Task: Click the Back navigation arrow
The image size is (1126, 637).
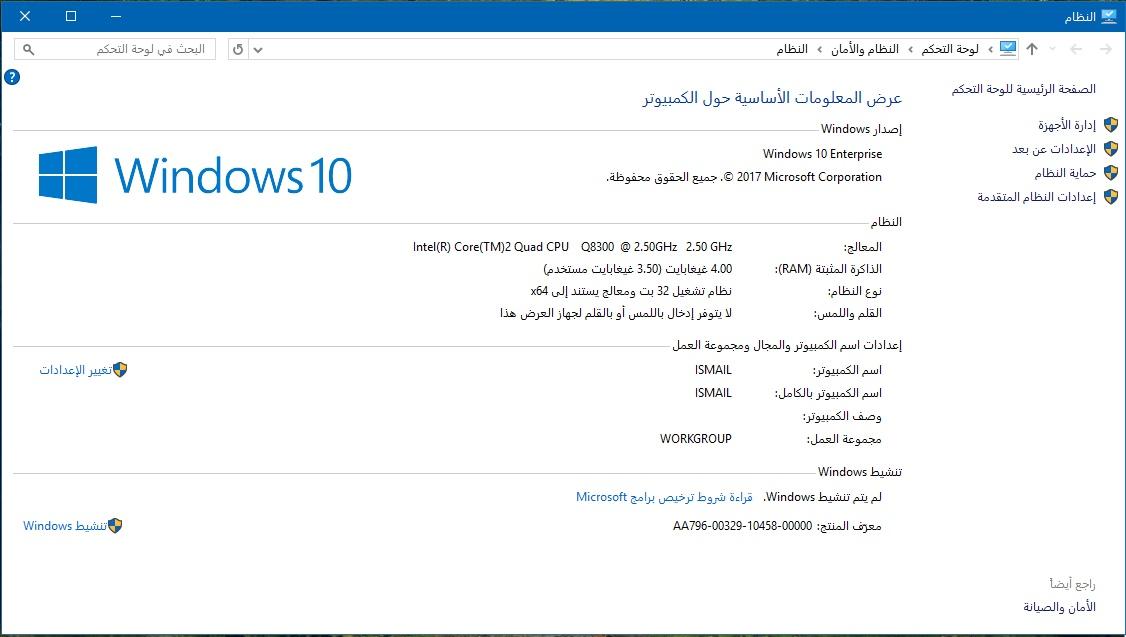Action: 1076,49
